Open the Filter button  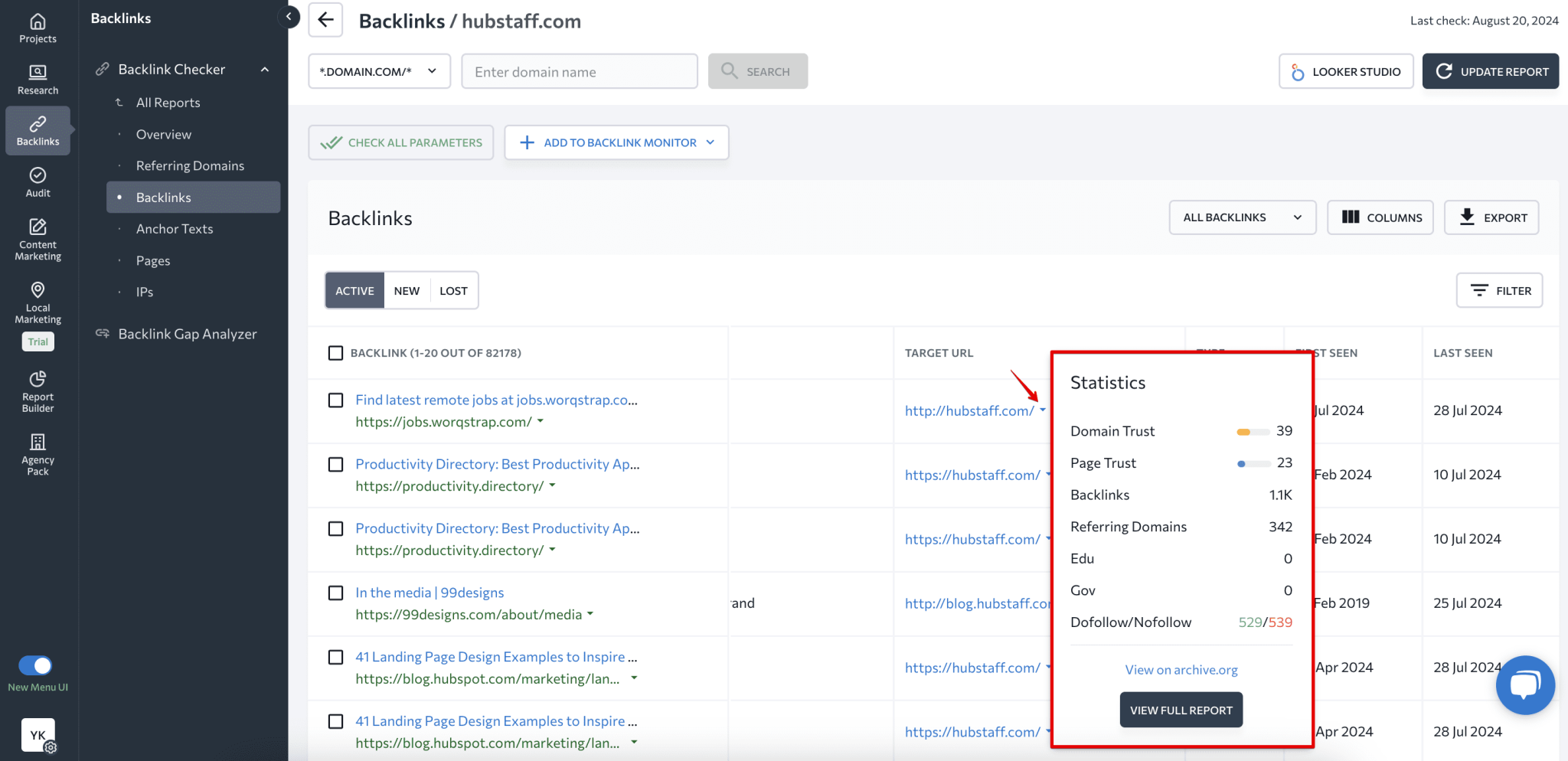[1499, 291]
